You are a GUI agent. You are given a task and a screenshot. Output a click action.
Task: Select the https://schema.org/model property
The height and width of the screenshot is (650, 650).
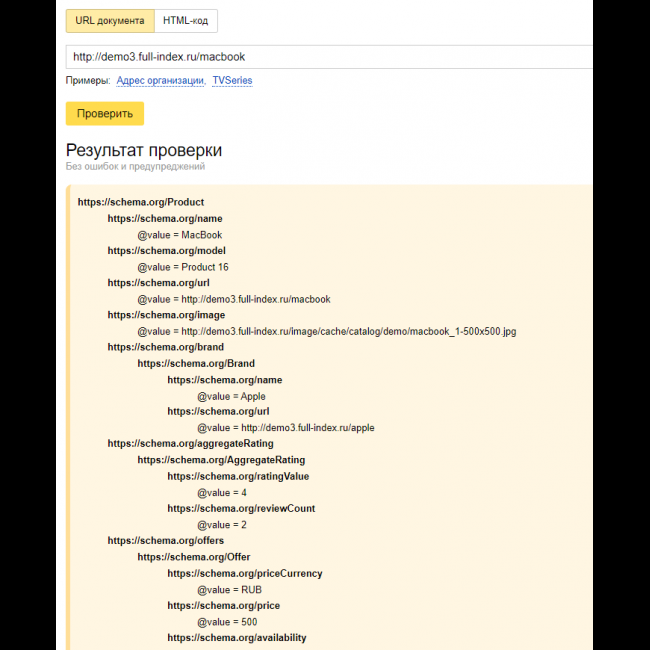[166, 251]
